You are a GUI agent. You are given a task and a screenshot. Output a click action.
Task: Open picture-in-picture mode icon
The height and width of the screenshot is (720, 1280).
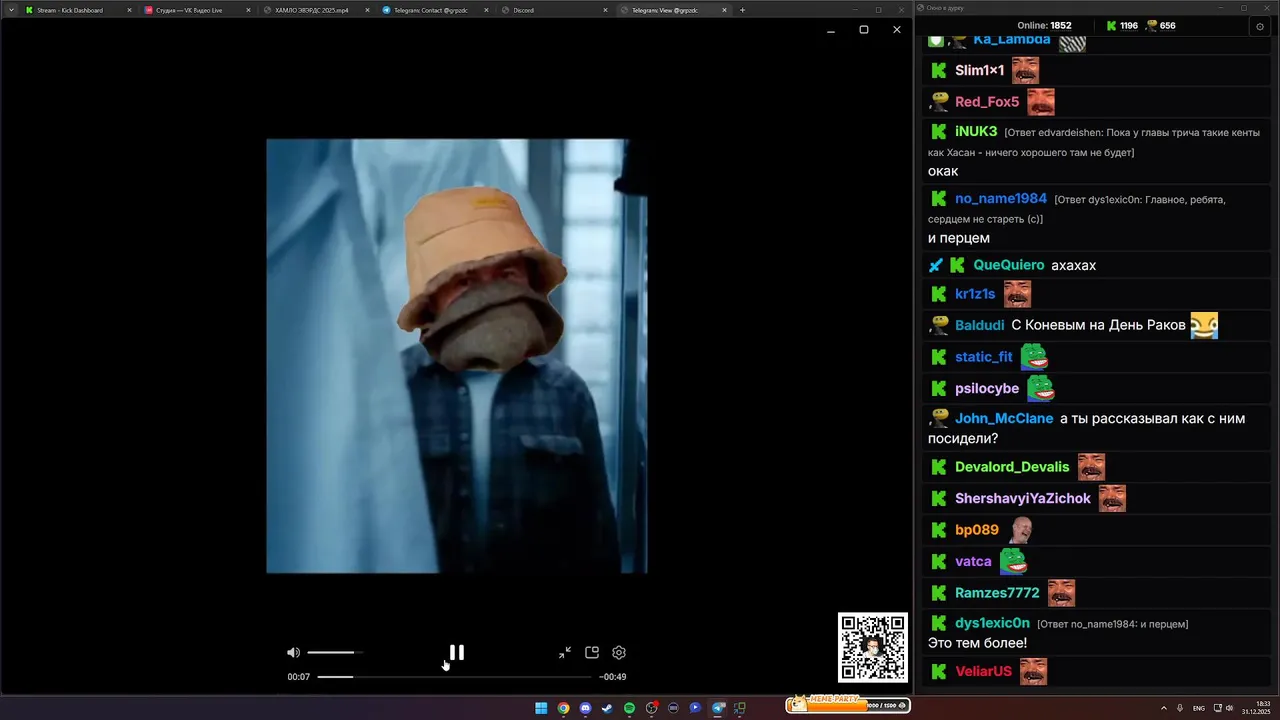click(x=592, y=652)
